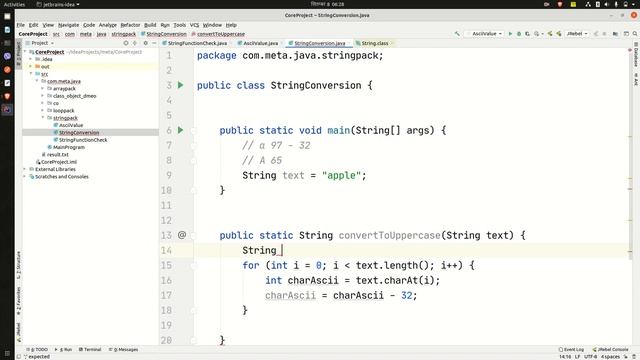Click convertToUppercase breadcrumb in navigation bar
Image resolution: width=640 pixels, height=360 pixels.
click(221, 34)
